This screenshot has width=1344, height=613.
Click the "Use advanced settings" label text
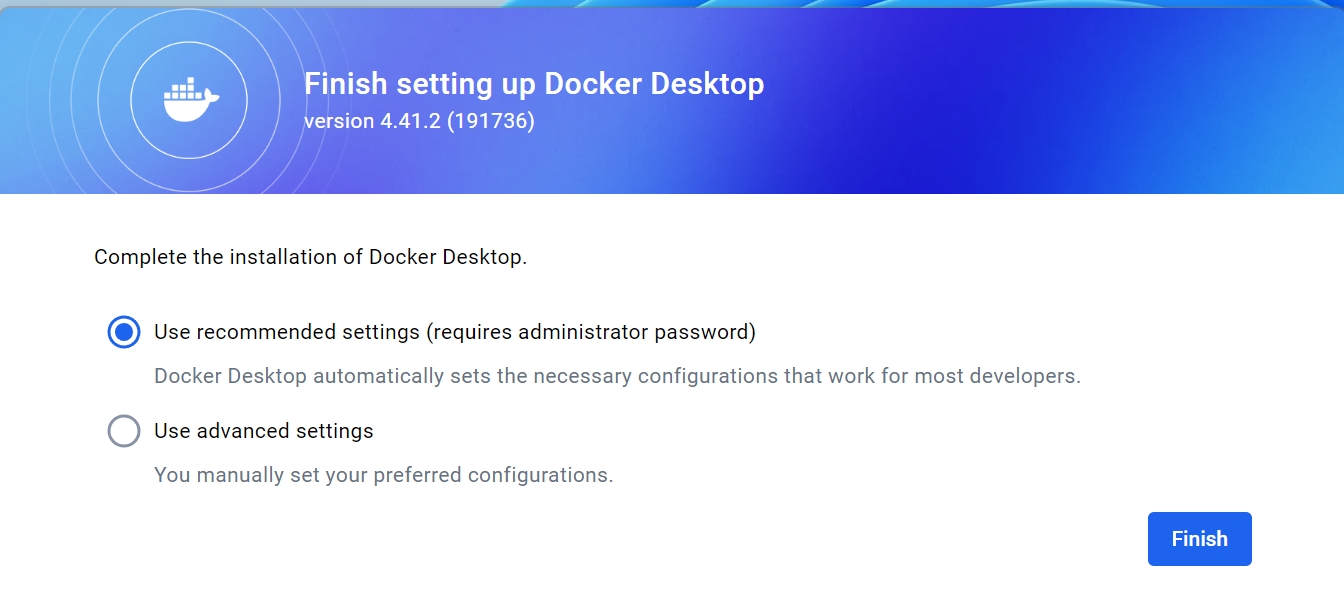(264, 431)
